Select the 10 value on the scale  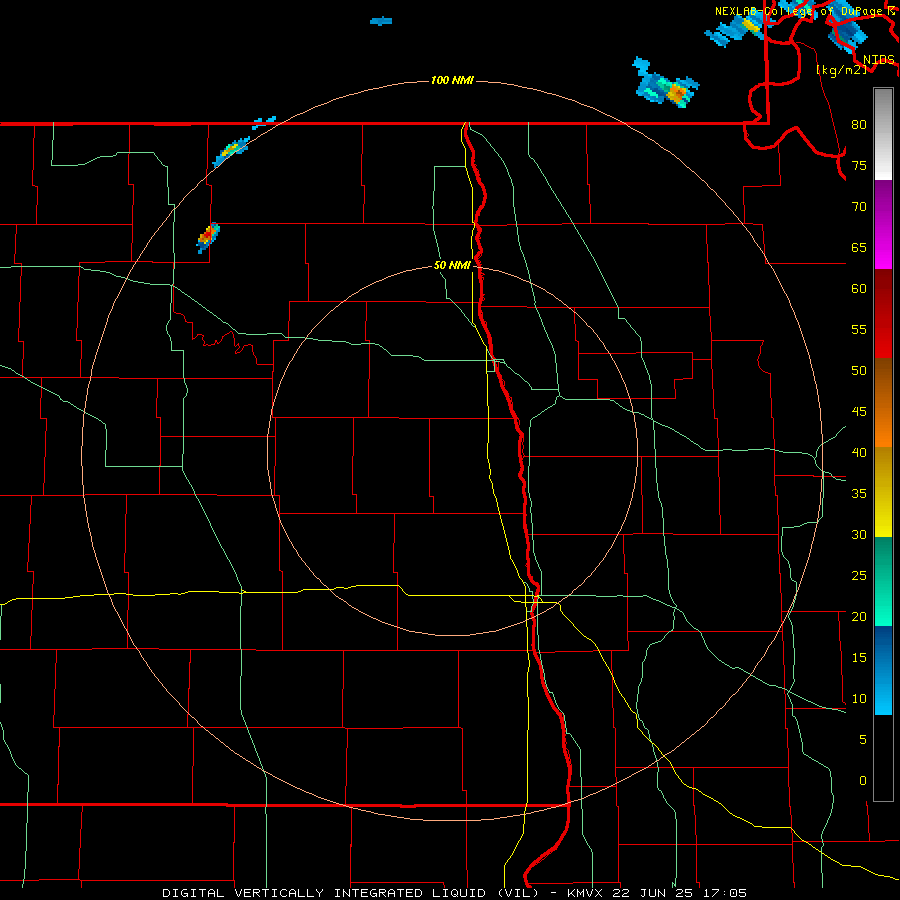coord(859,699)
